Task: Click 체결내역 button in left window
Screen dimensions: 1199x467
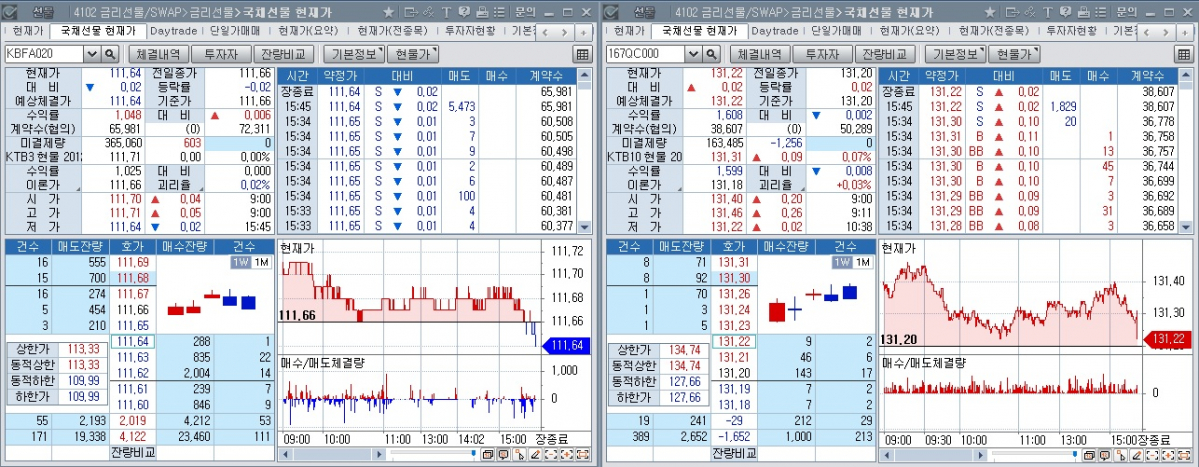Action: click(158, 54)
